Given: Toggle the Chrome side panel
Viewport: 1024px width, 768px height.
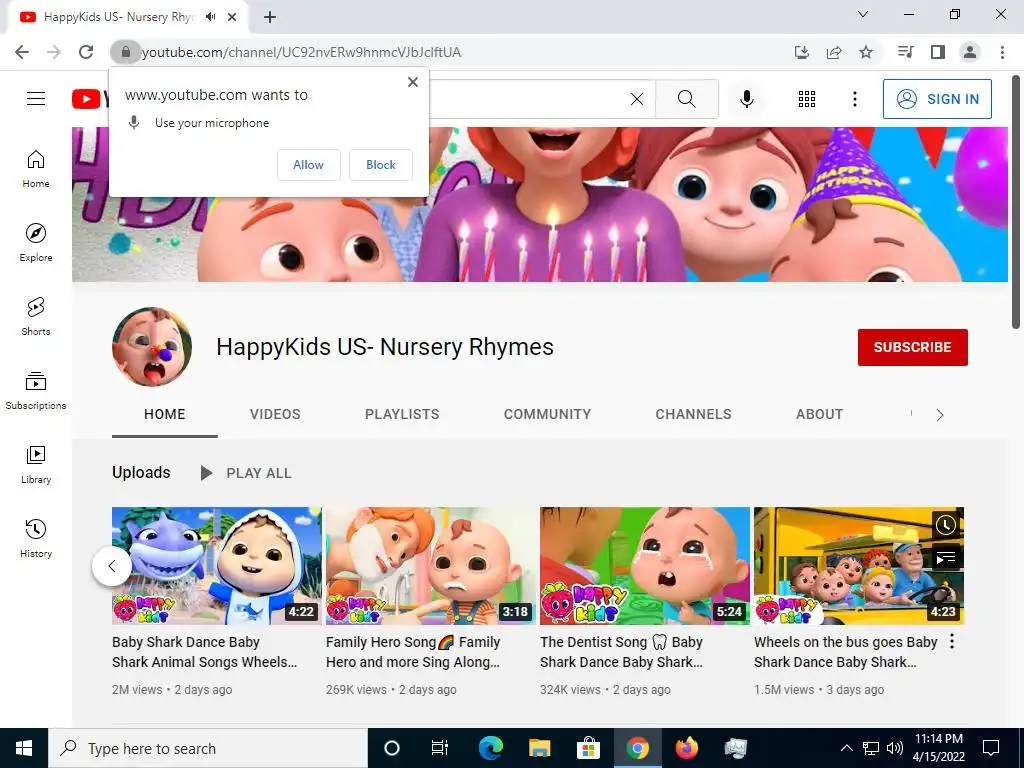Looking at the screenshot, I should (938, 52).
